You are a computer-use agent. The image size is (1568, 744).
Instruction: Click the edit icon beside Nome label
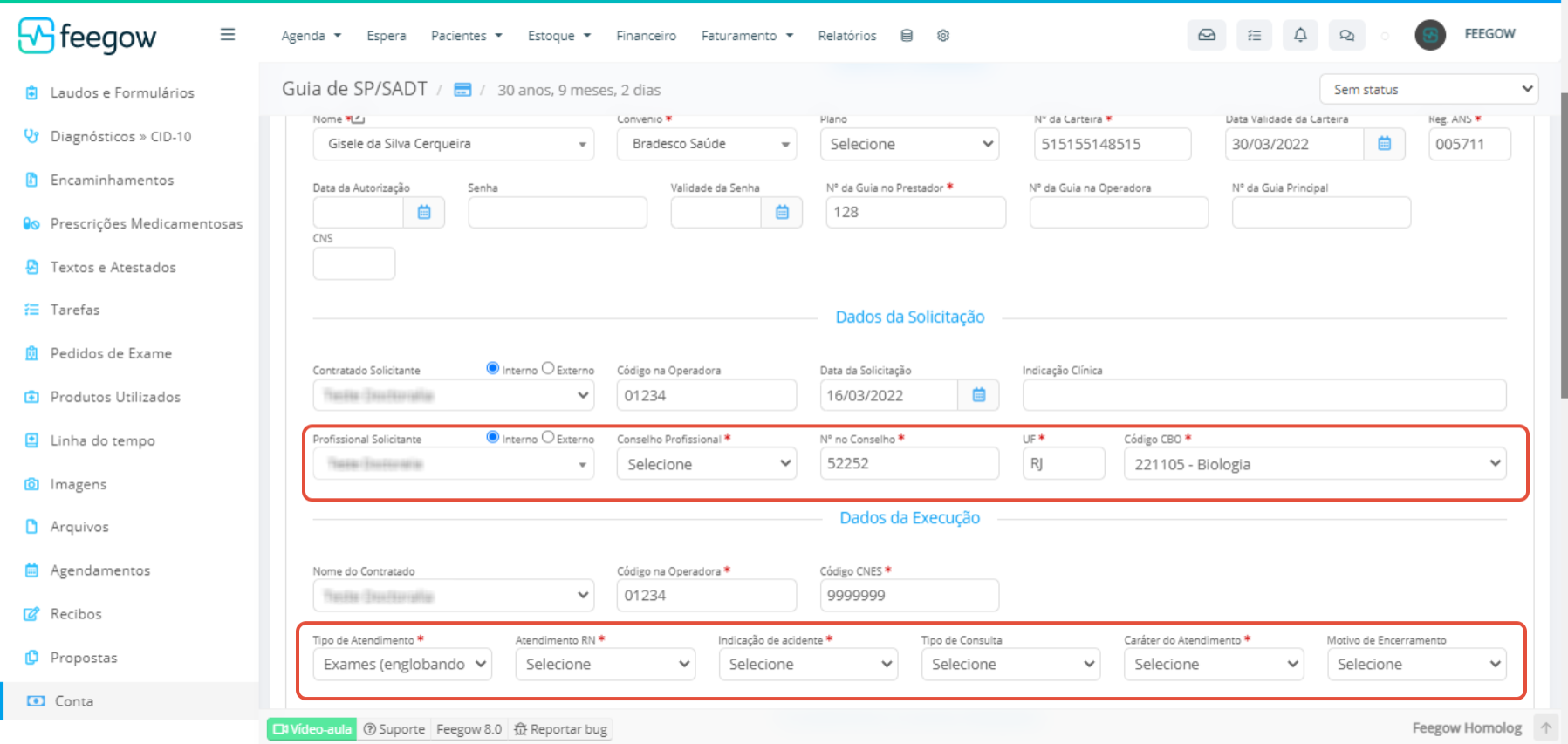coord(359,119)
